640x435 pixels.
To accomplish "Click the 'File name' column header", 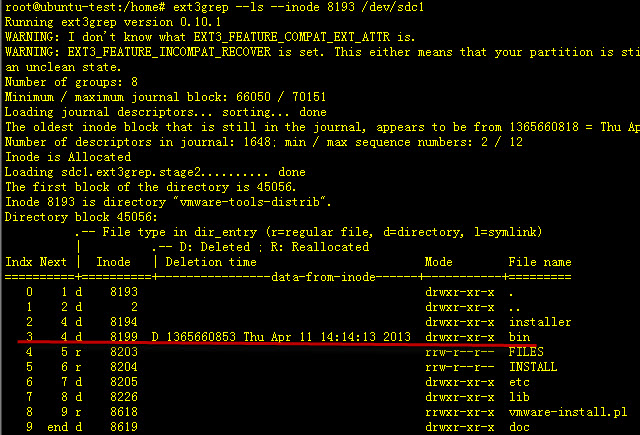I will [540, 262].
